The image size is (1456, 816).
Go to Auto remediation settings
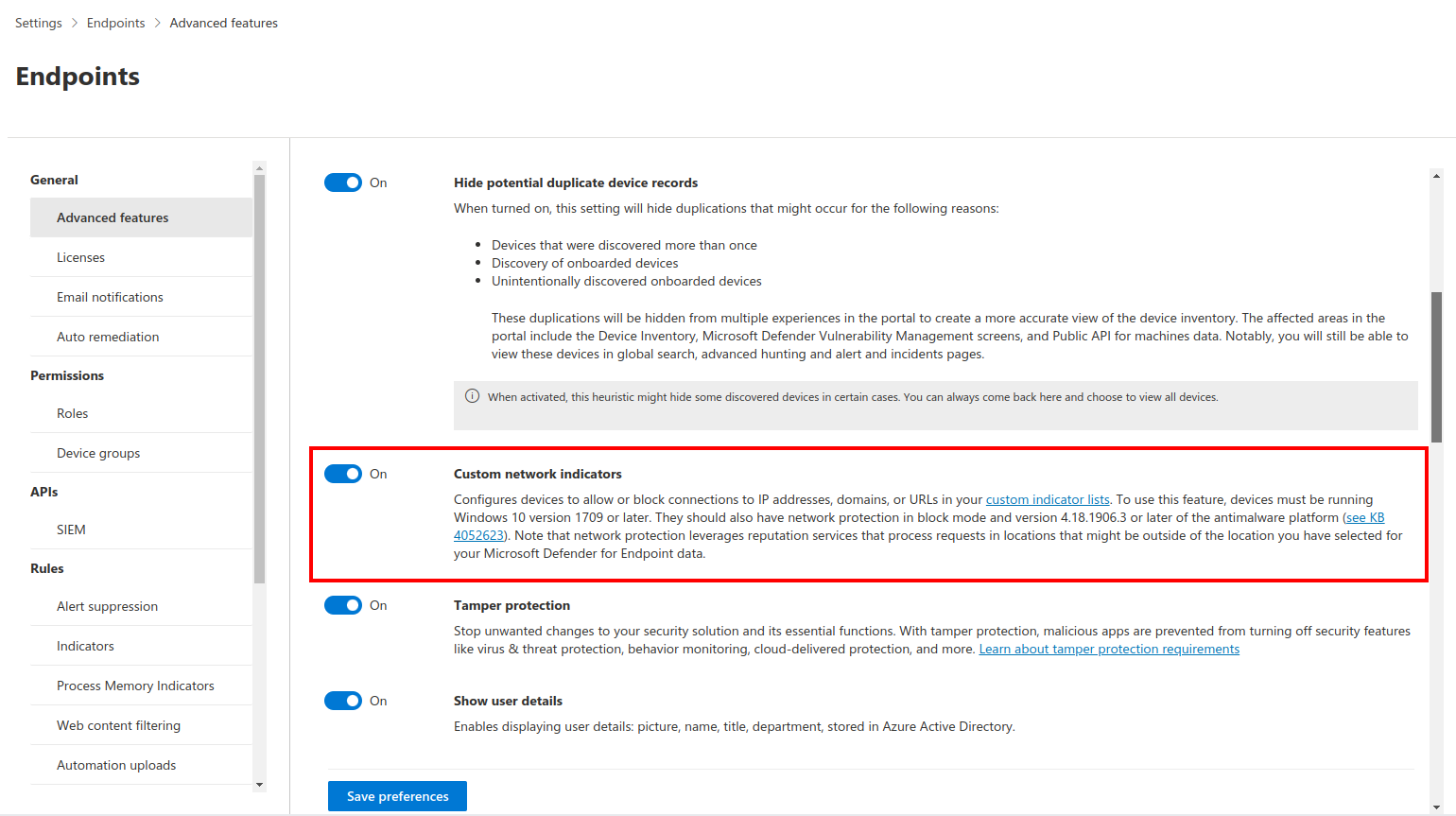[x=108, y=337]
